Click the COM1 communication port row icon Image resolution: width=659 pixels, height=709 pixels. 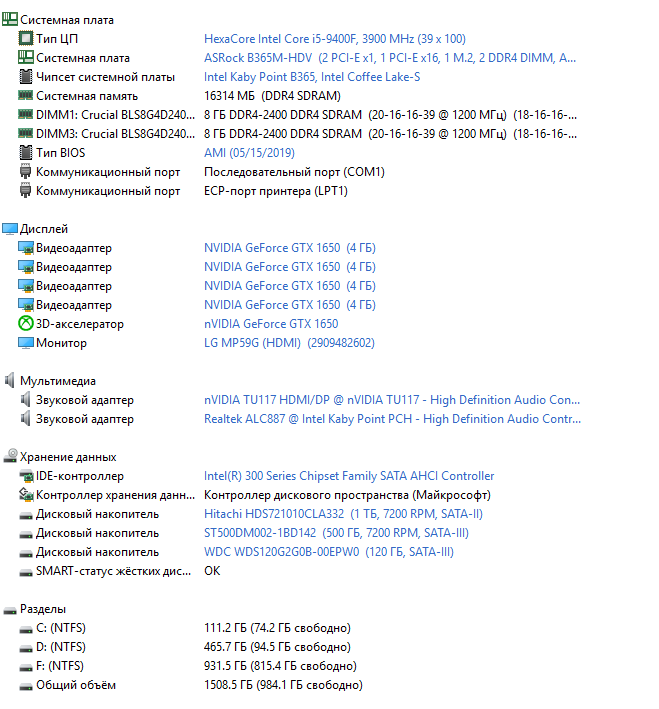pos(26,172)
